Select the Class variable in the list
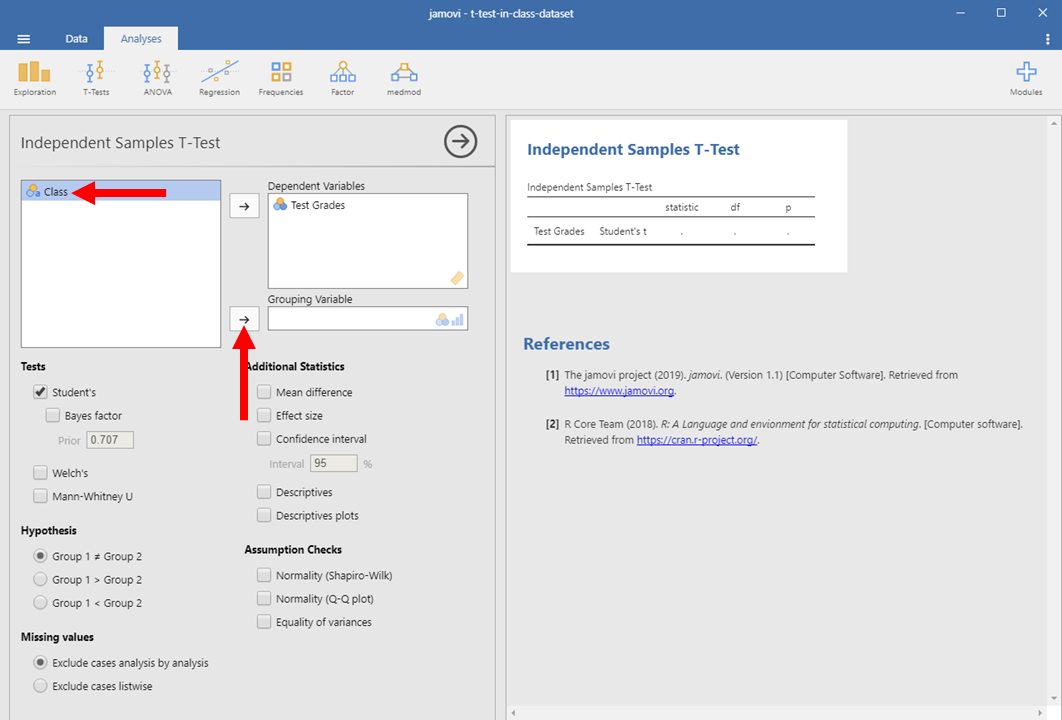This screenshot has width=1062, height=720. coord(56,192)
